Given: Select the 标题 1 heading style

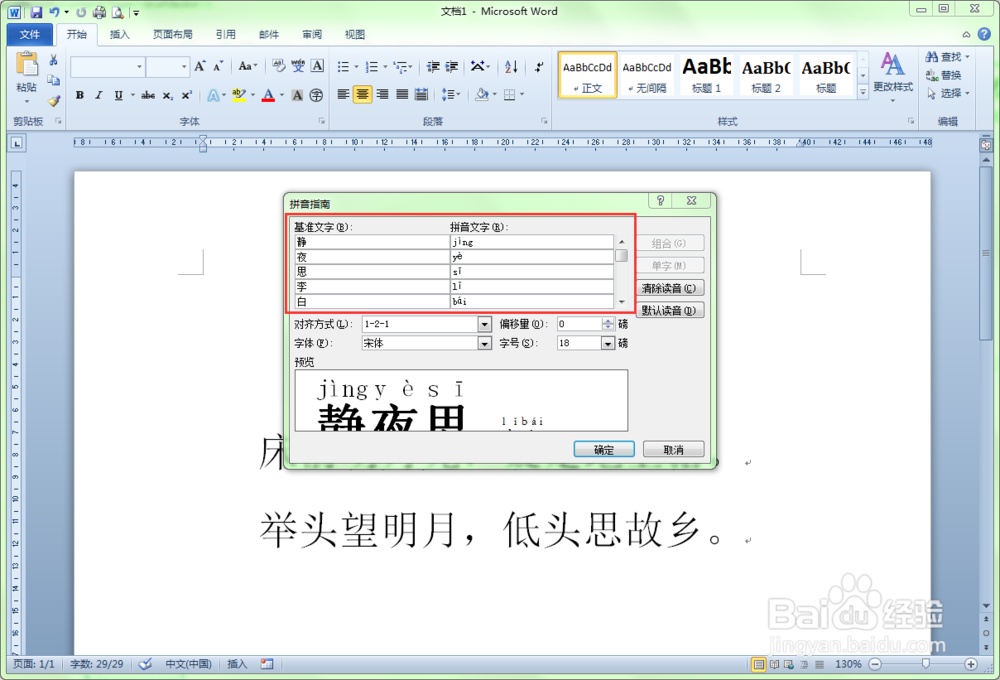Looking at the screenshot, I should [706, 75].
